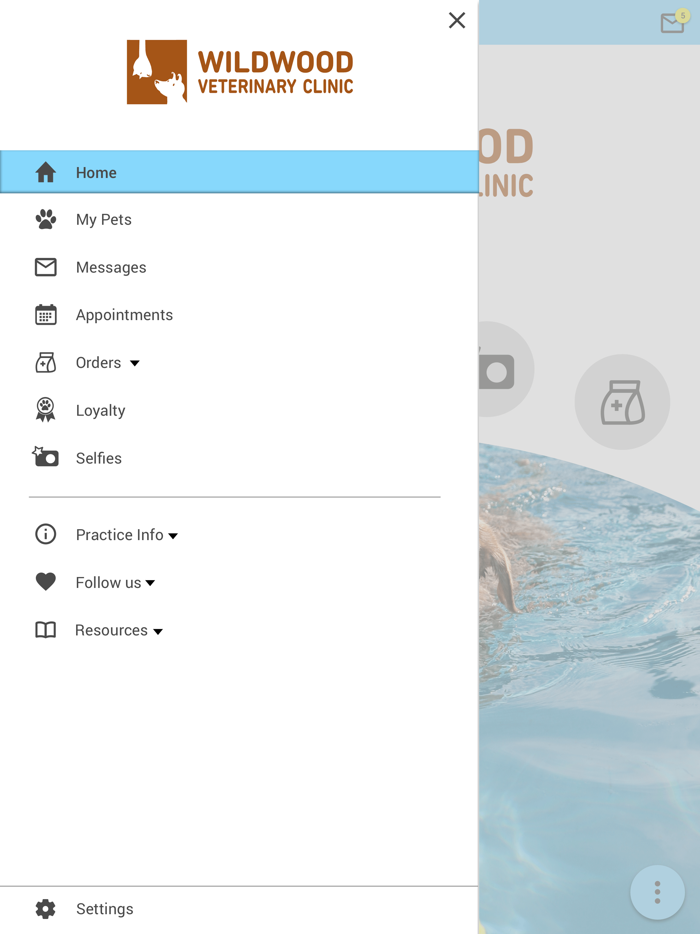
Task: Tap the dimmed round camera button behind drawer
Action: pos(506,369)
